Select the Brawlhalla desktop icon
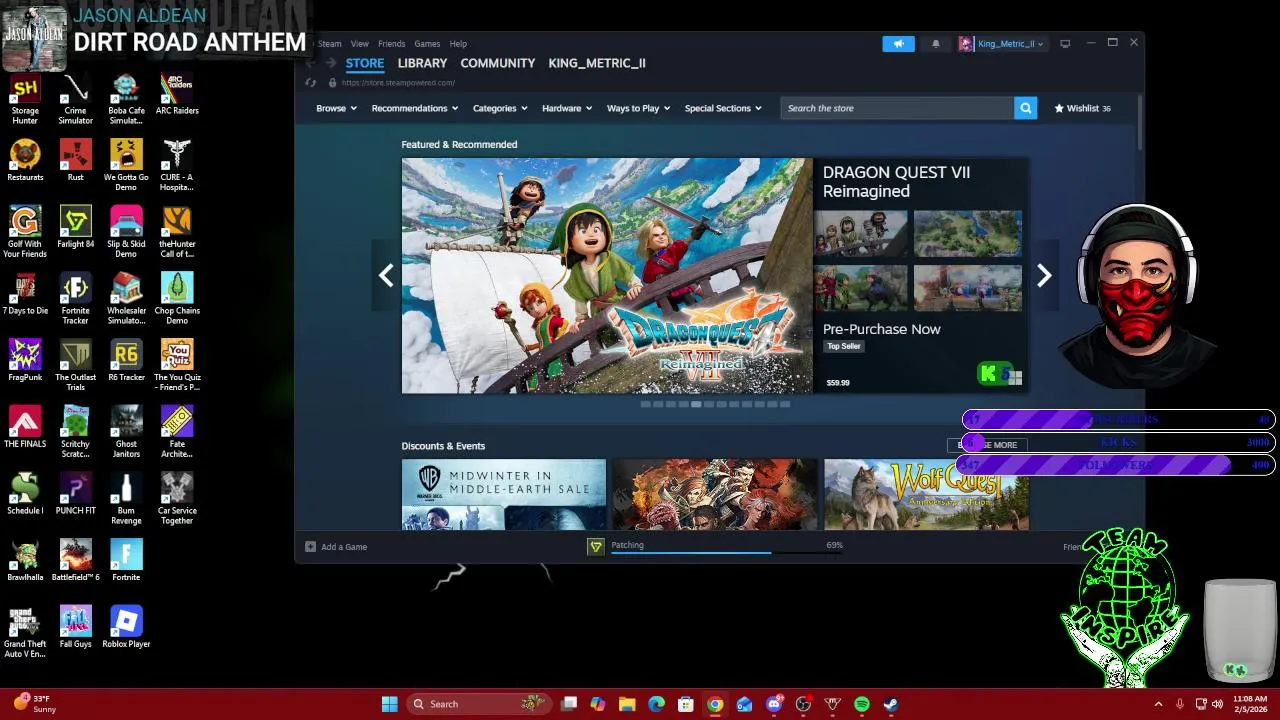Screen dimensions: 1280x720 tap(25, 561)
